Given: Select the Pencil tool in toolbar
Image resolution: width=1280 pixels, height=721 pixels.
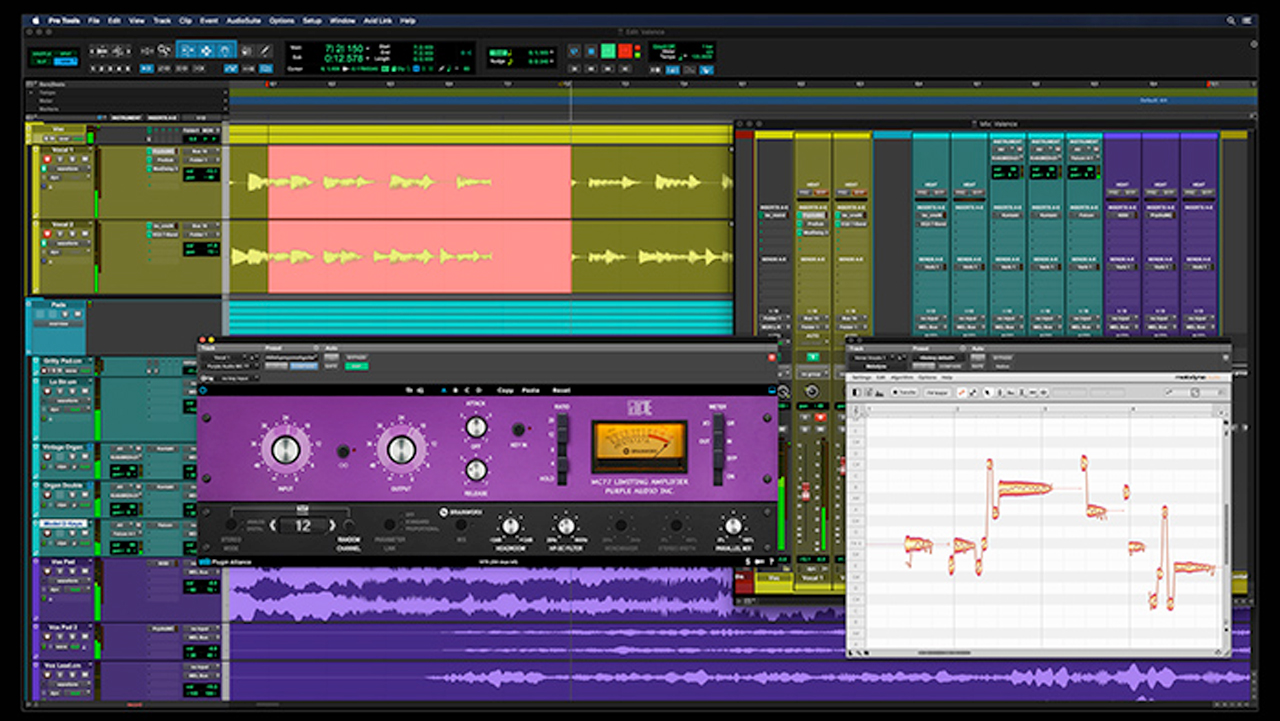Looking at the screenshot, I should click(x=265, y=50).
